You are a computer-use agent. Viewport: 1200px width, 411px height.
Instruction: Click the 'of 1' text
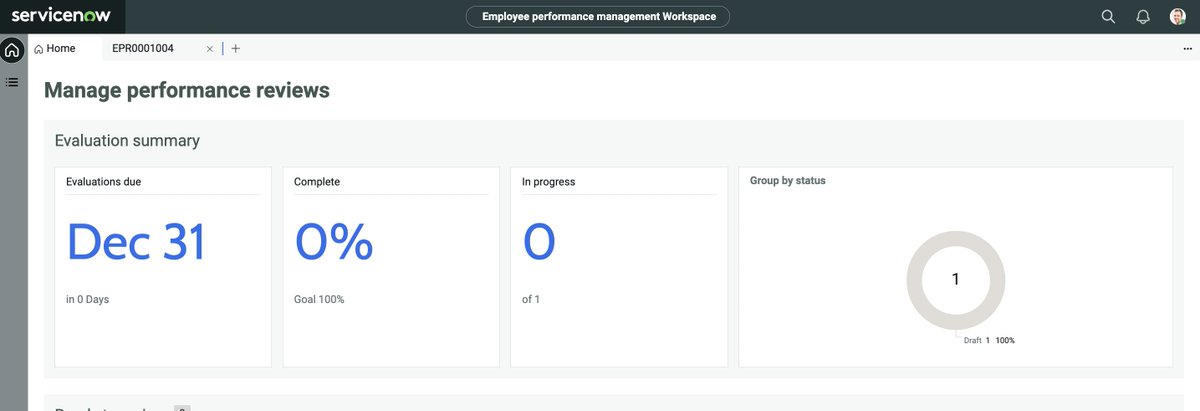531,299
